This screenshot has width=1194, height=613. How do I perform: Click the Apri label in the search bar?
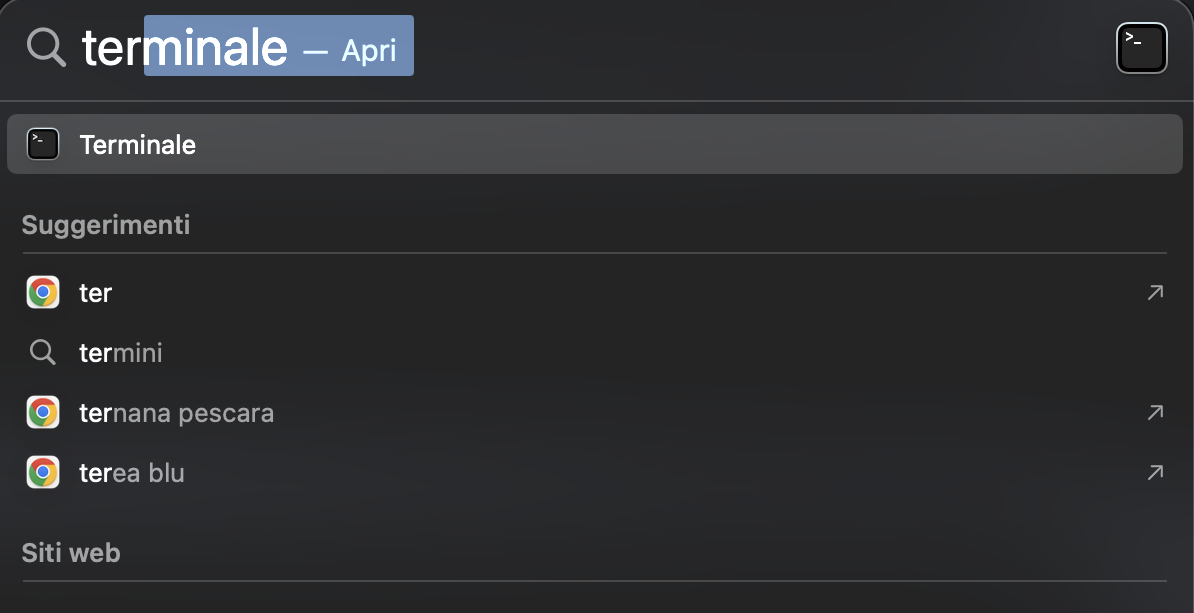(x=369, y=49)
